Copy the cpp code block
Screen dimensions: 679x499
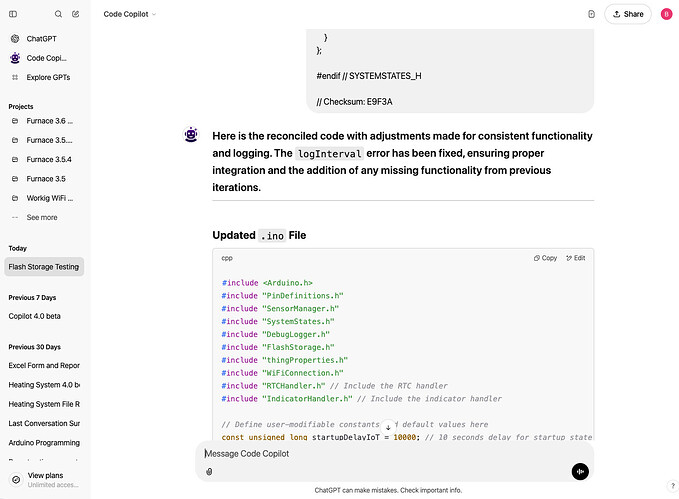[x=545, y=258]
